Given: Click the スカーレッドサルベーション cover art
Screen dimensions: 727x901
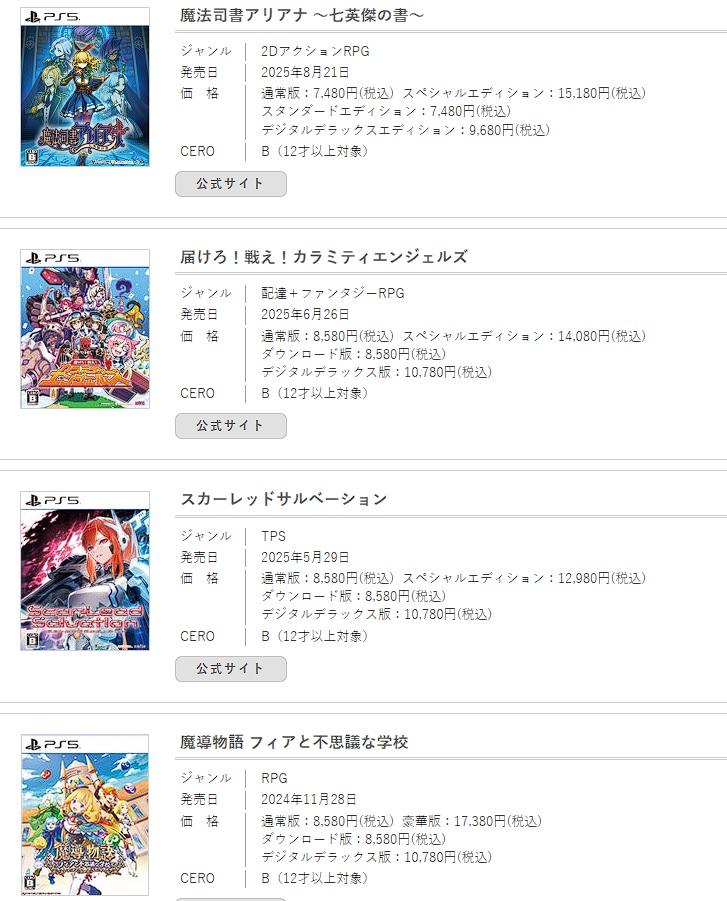Looking at the screenshot, I should 85,571.
